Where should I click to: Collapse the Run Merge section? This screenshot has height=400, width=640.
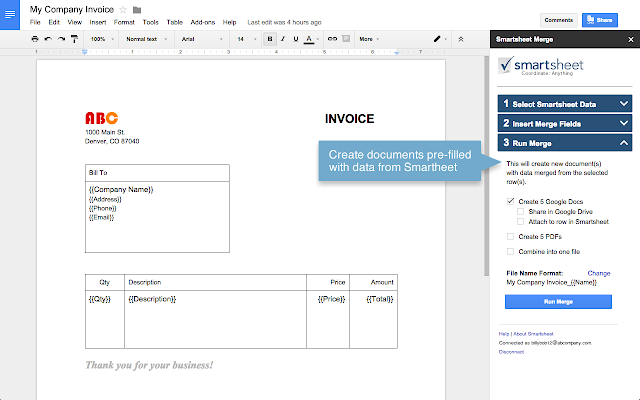[565, 143]
